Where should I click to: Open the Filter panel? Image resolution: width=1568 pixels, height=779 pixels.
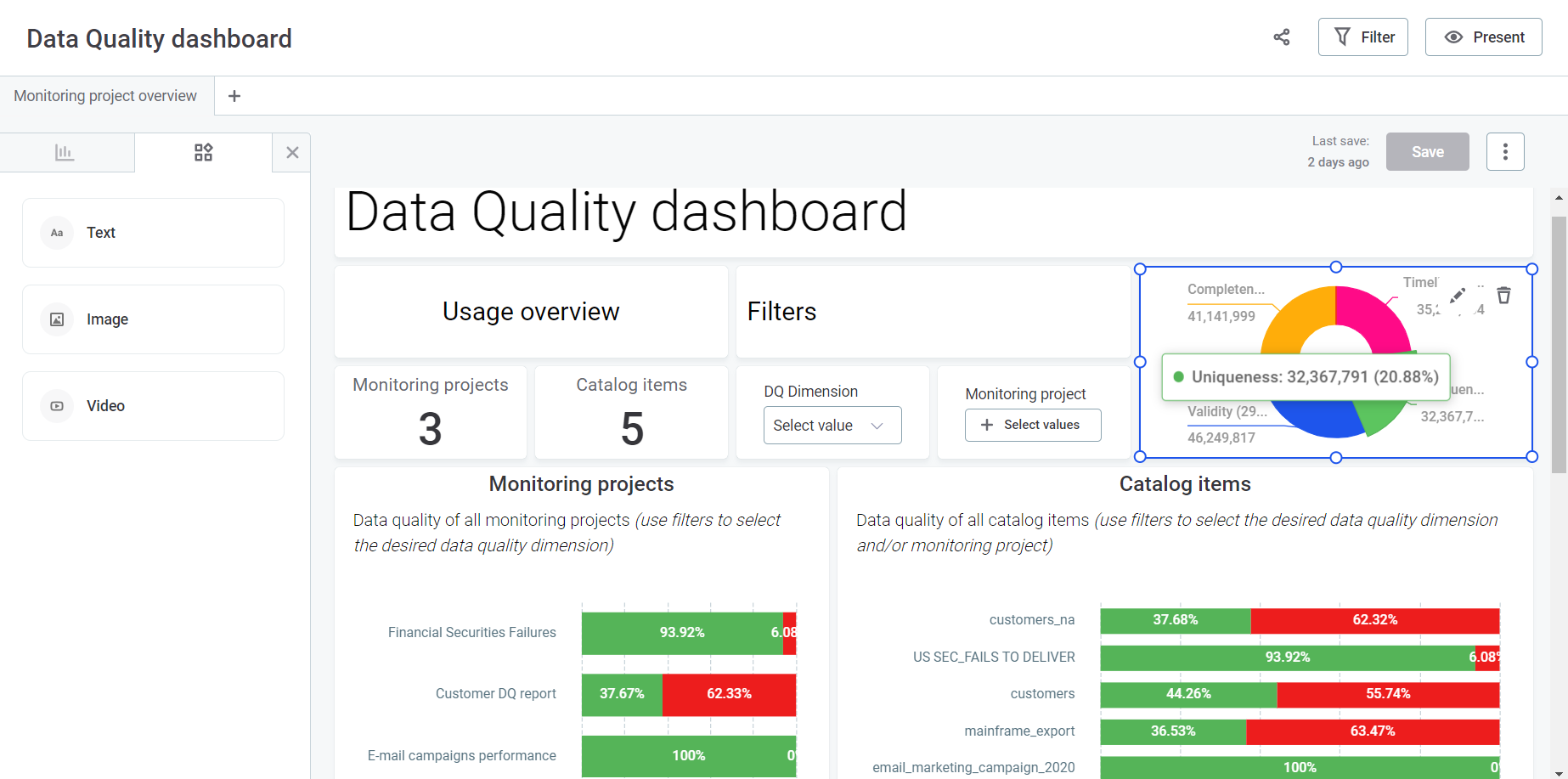1362,37
